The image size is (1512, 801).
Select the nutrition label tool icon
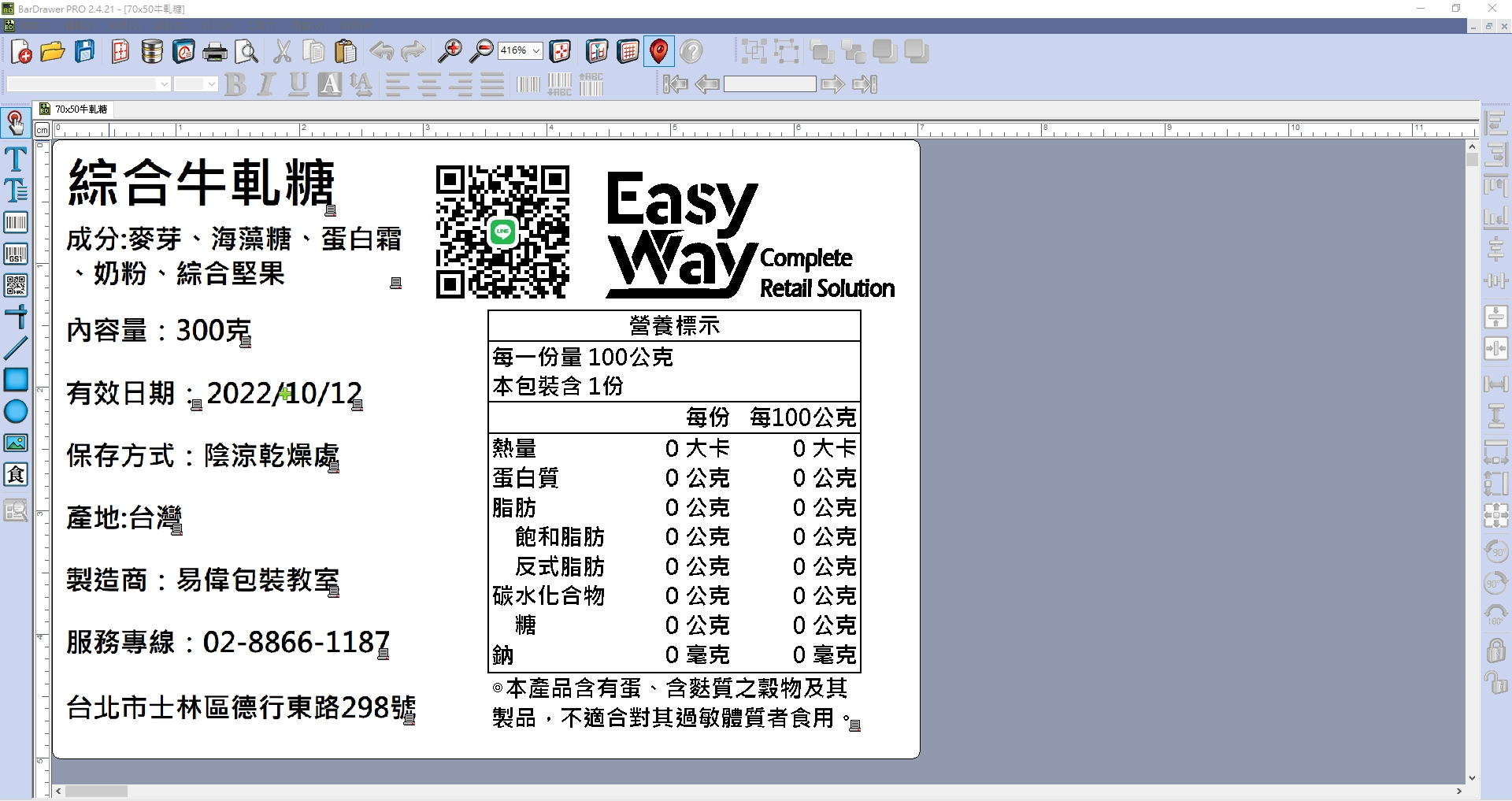[16, 474]
